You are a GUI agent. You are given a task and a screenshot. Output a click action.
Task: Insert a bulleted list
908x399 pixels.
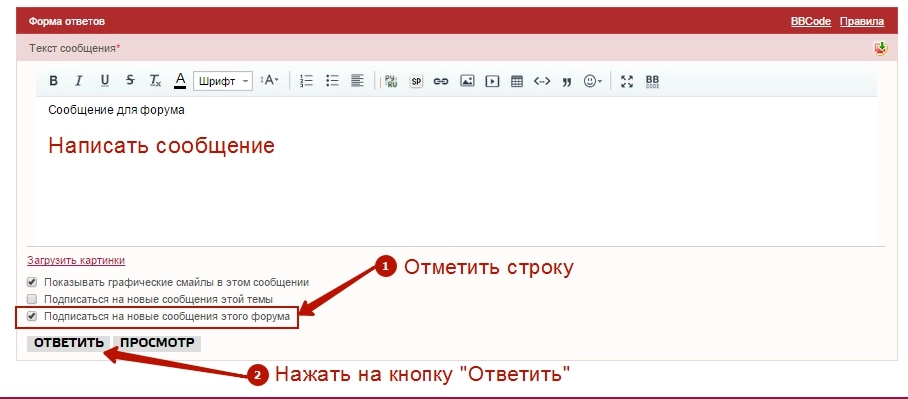coord(332,81)
